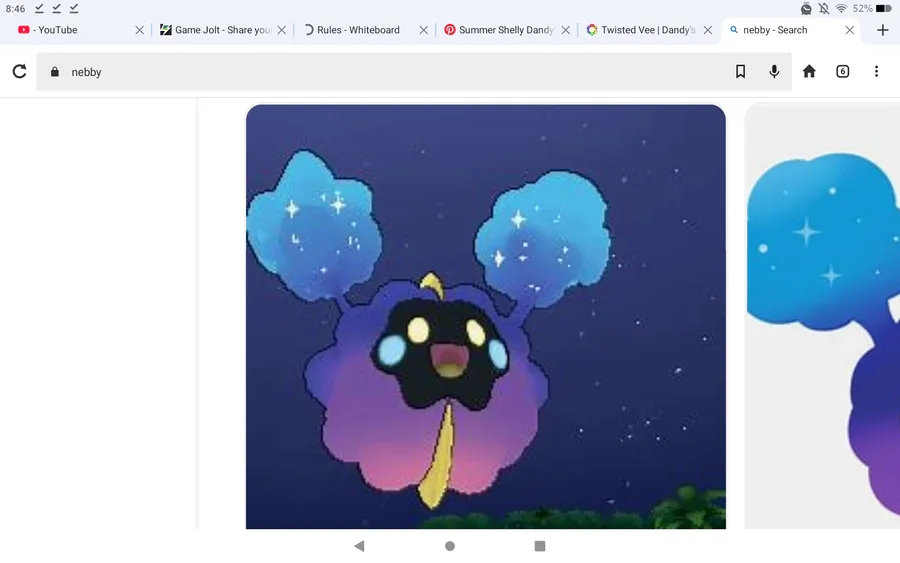Tap the Android home circle button
Image resolution: width=900 pixels, height=563 pixels.
point(450,546)
